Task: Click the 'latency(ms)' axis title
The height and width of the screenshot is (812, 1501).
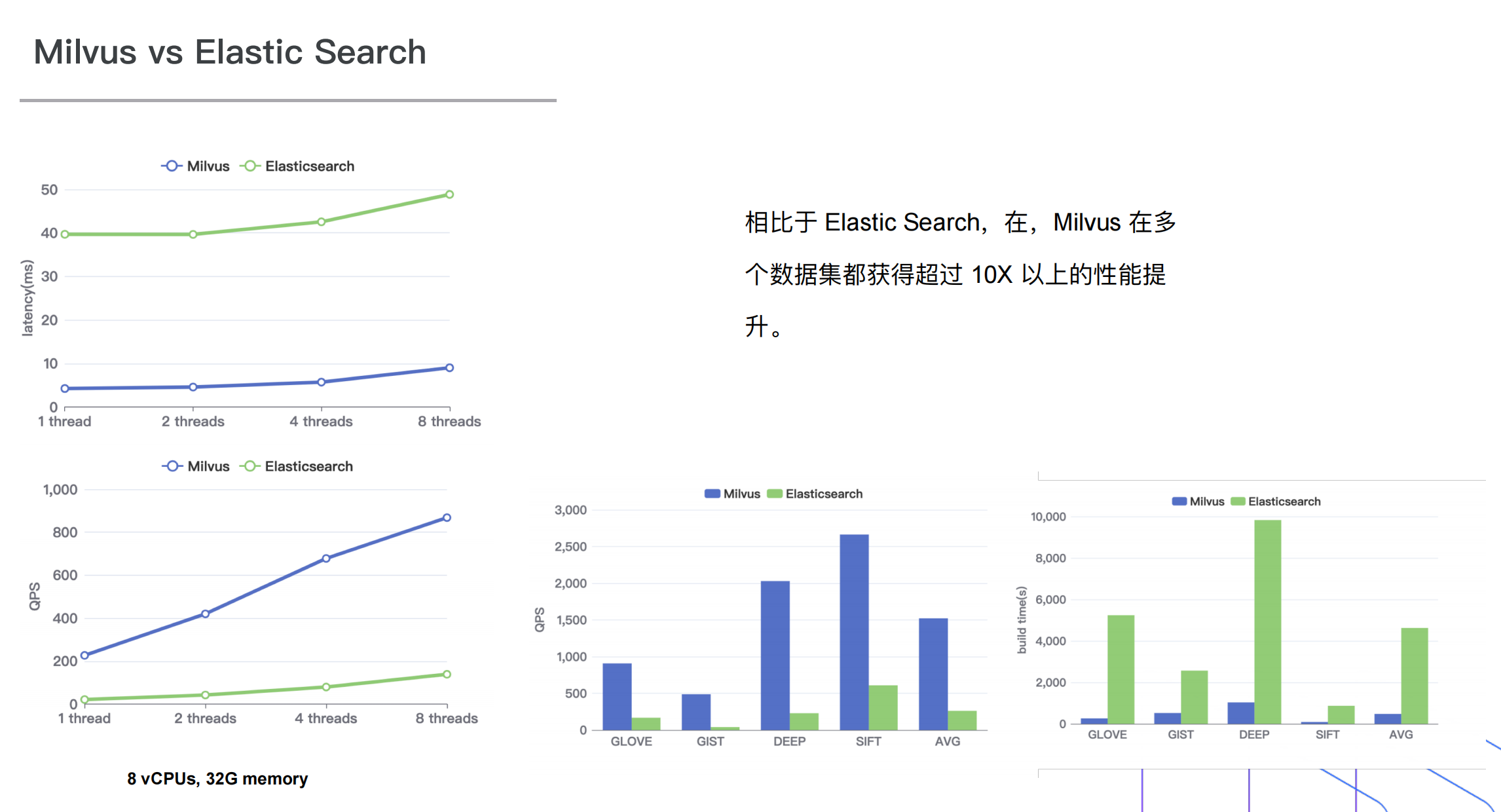Action: coord(27,298)
